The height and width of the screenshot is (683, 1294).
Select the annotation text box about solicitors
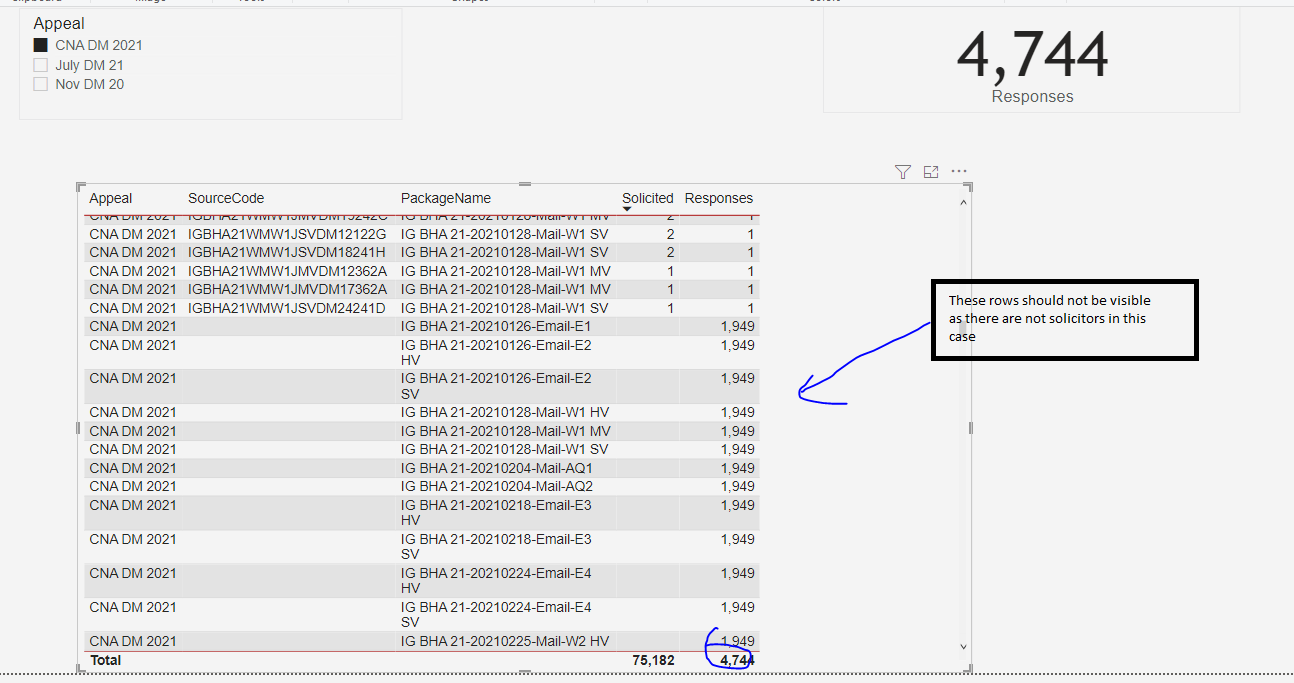tap(1064, 319)
